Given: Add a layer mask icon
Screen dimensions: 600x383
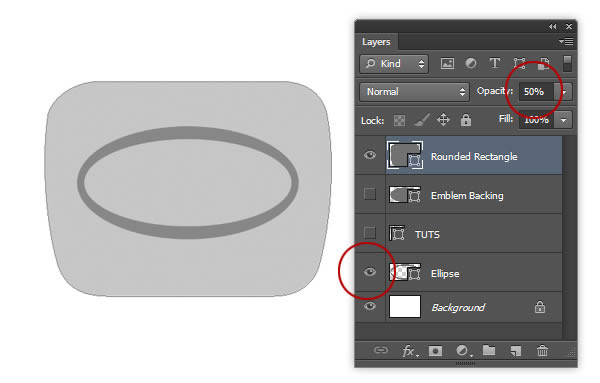Looking at the screenshot, I should point(435,350).
